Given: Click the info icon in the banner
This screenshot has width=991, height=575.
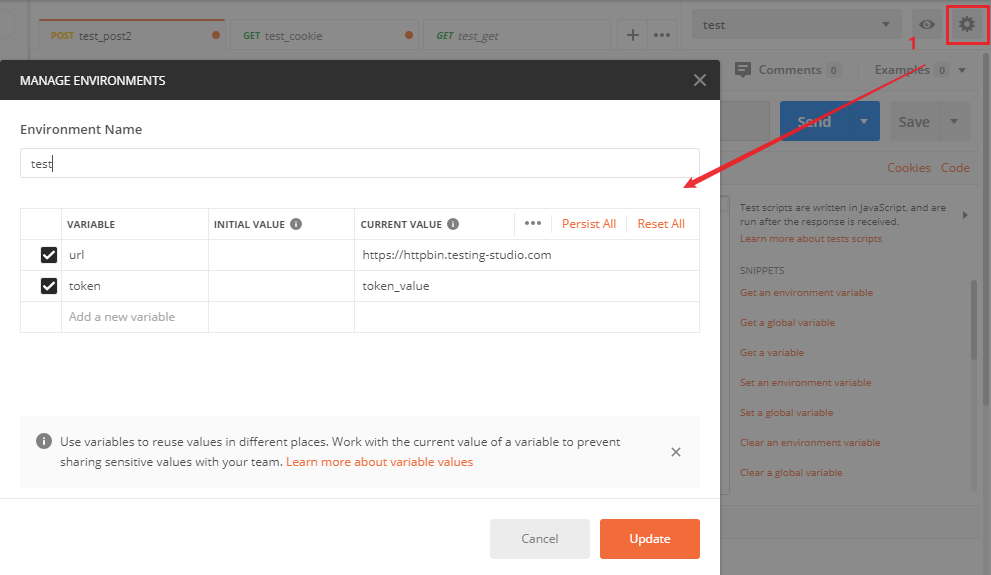Looking at the screenshot, I should coord(44,441).
